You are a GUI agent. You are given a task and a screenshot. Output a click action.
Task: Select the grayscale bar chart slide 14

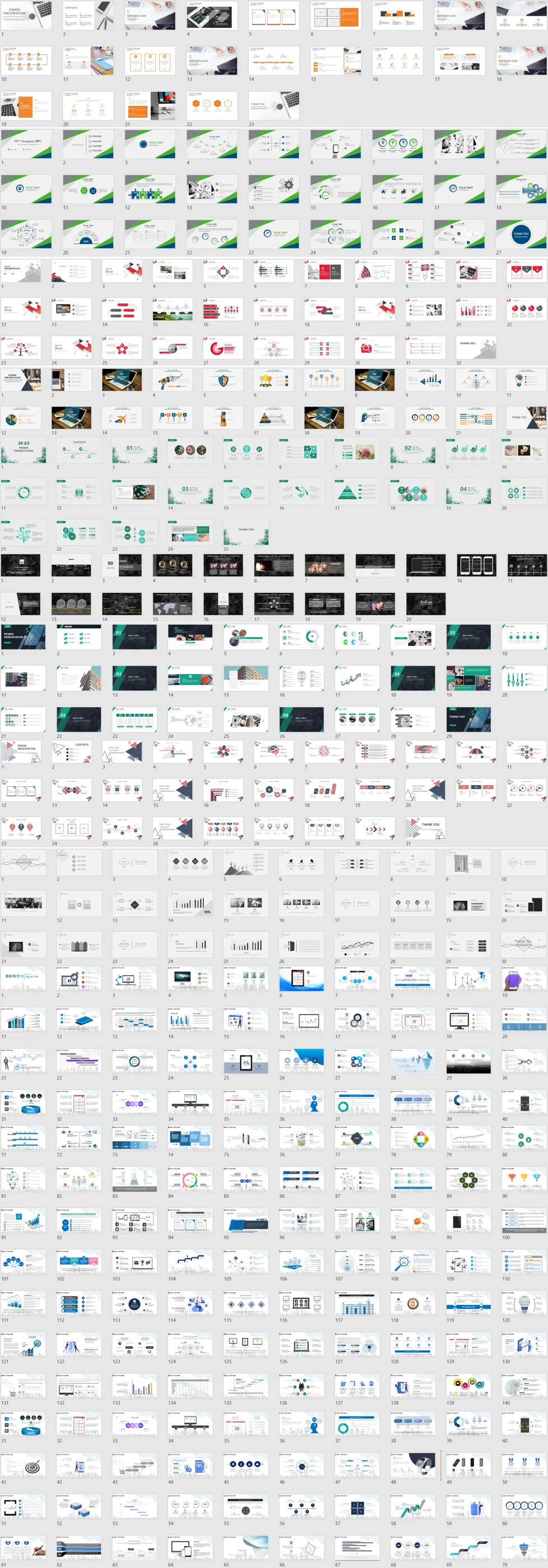tap(191, 903)
